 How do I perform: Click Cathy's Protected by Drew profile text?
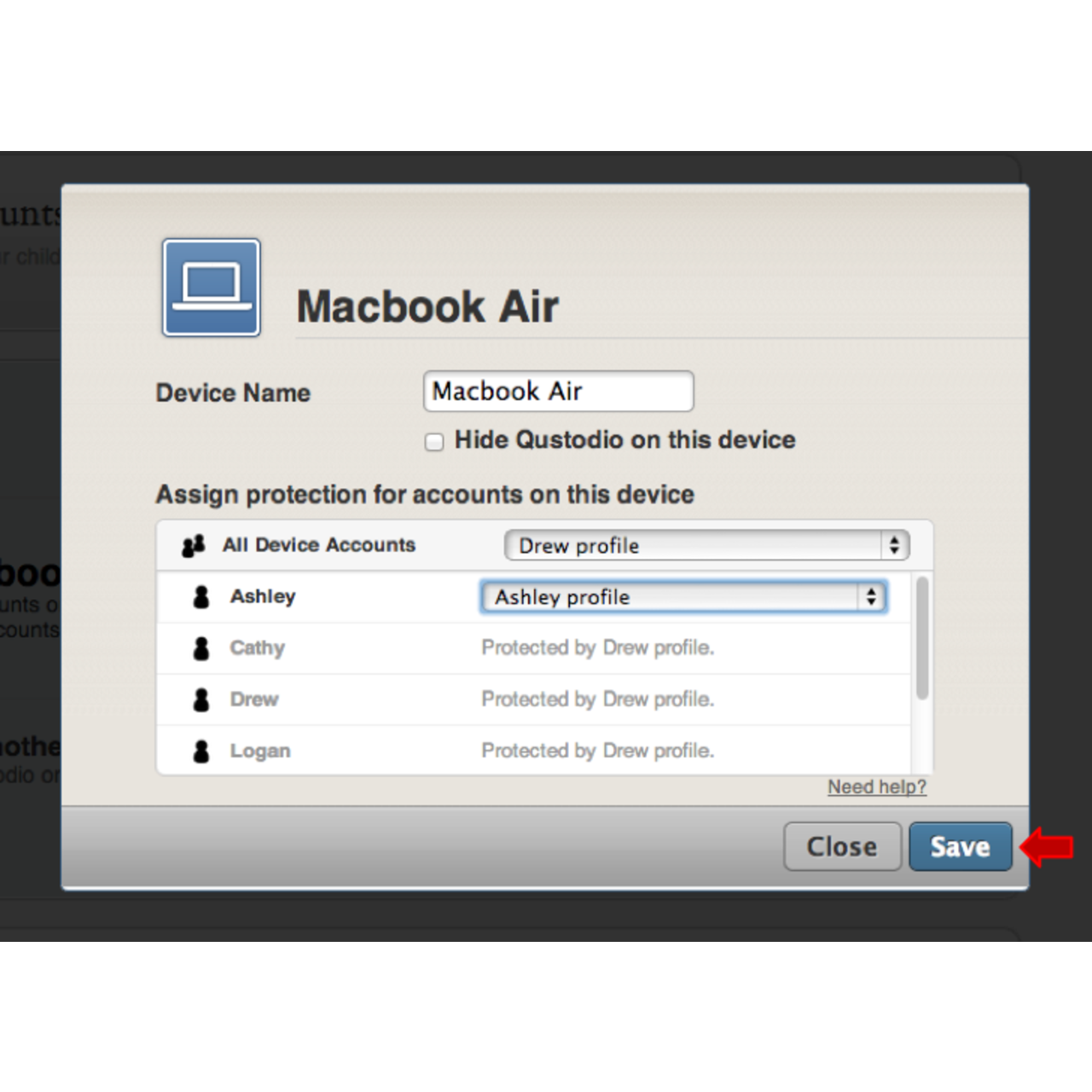(597, 648)
